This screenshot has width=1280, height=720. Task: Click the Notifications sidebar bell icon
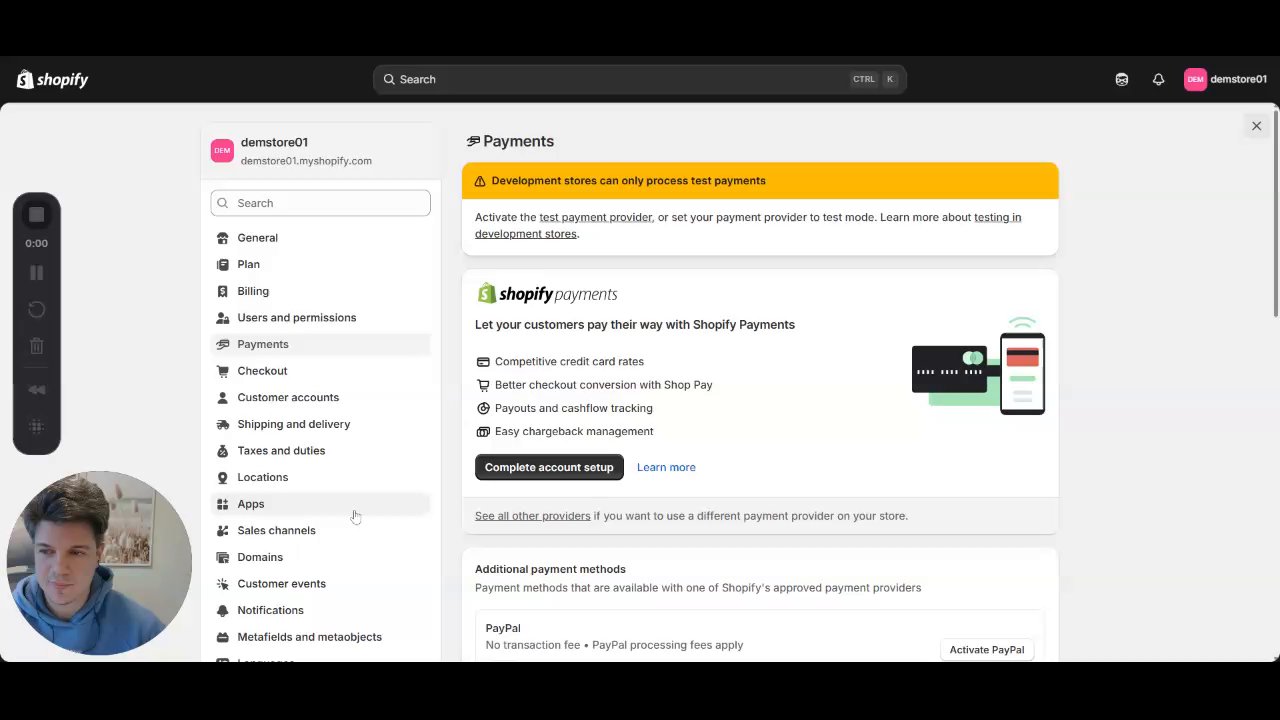point(222,610)
